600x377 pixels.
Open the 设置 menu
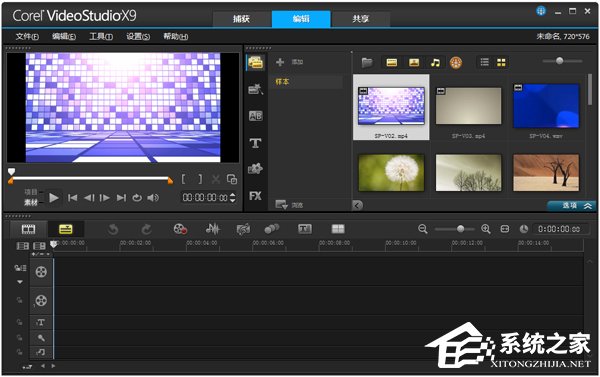[x=138, y=36]
